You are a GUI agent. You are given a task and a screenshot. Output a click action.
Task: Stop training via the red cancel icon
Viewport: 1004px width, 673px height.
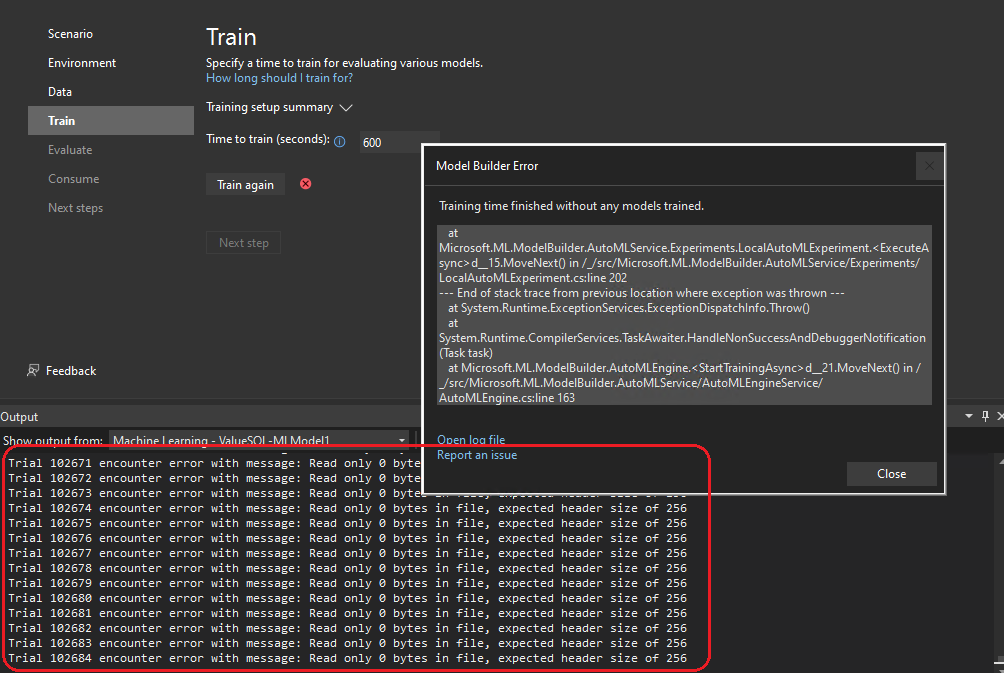pyautogui.click(x=303, y=184)
